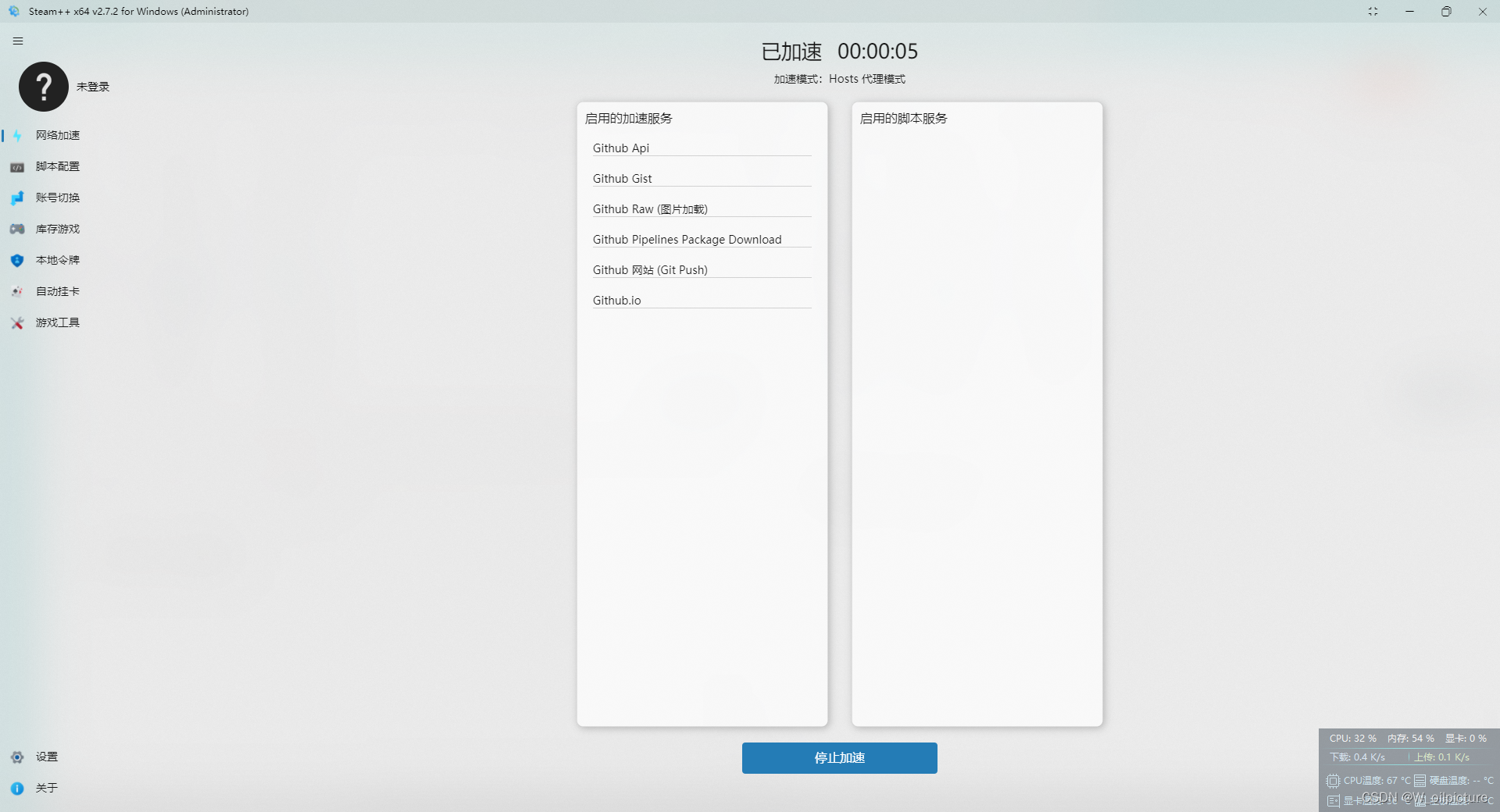The width and height of the screenshot is (1500, 812).
Task: Click the 自动挂卡 card icon
Action: [17, 291]
